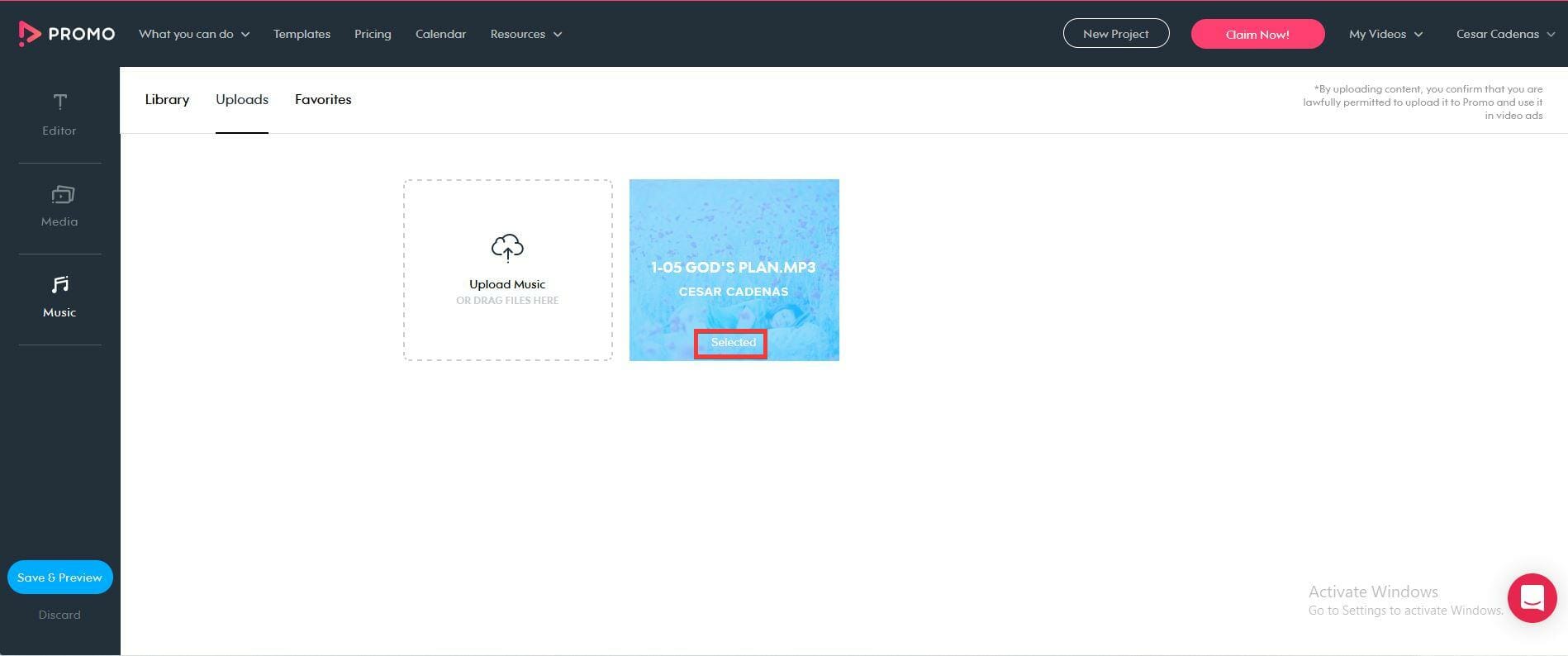Open the Cesar Cadenas account menu
This screenshot has height=656, width=1568.
(1505, 34)
